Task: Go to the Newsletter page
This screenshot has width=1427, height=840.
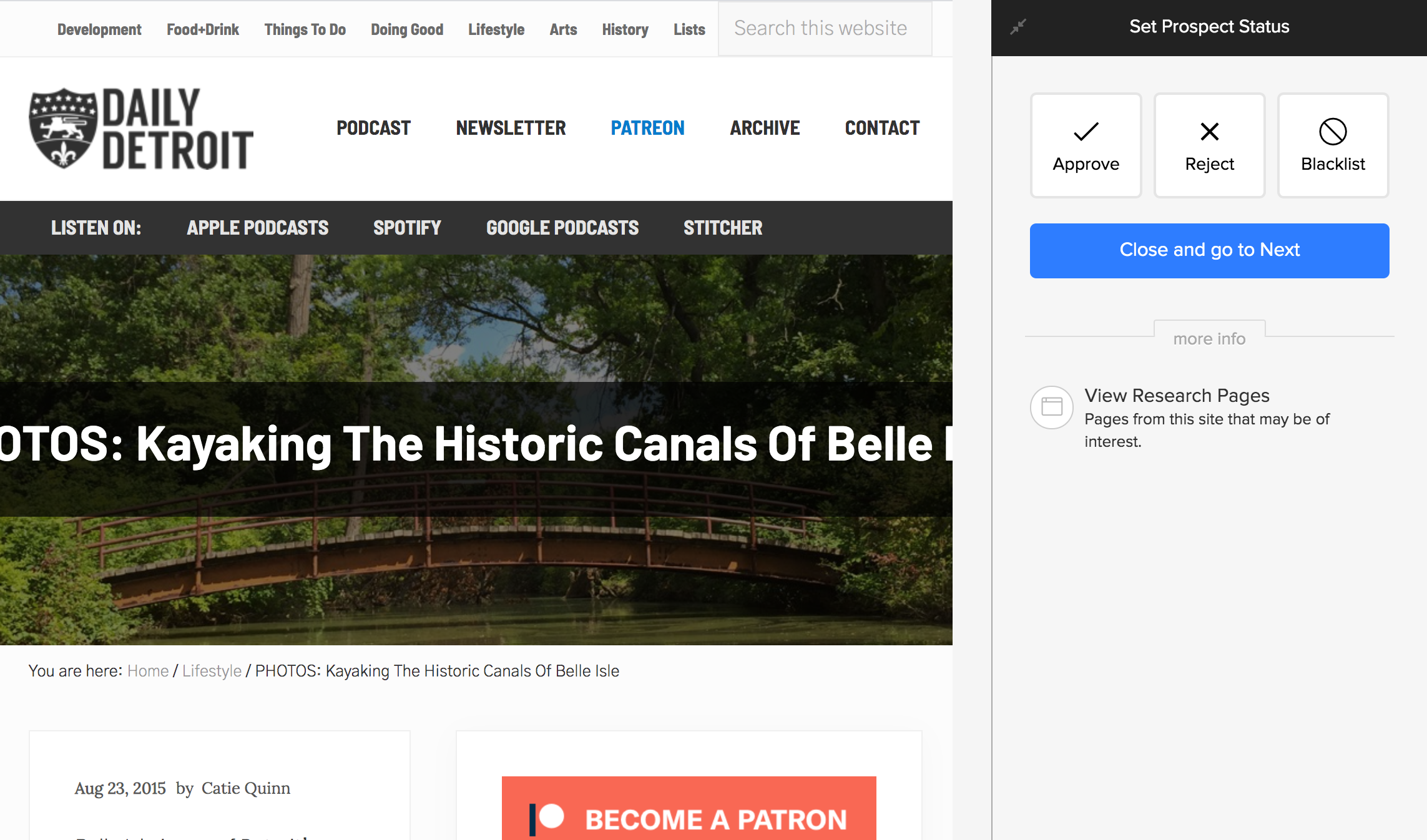Action: (511, 128)
